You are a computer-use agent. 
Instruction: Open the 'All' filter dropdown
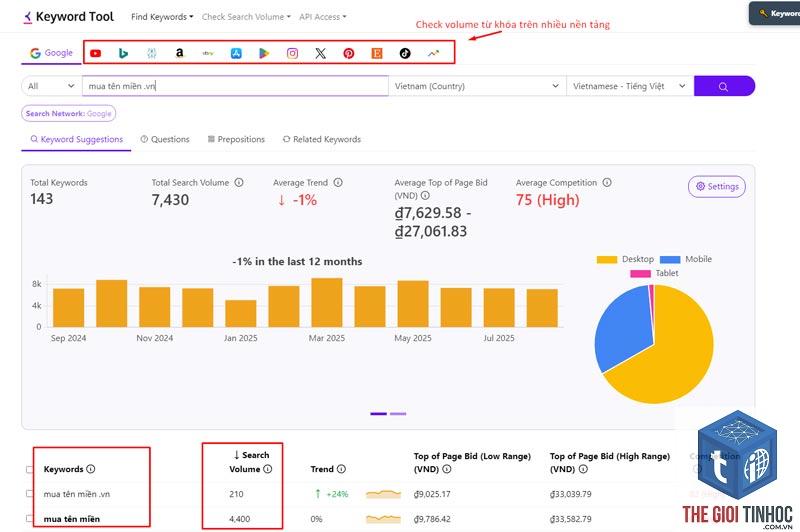point(52,86)
